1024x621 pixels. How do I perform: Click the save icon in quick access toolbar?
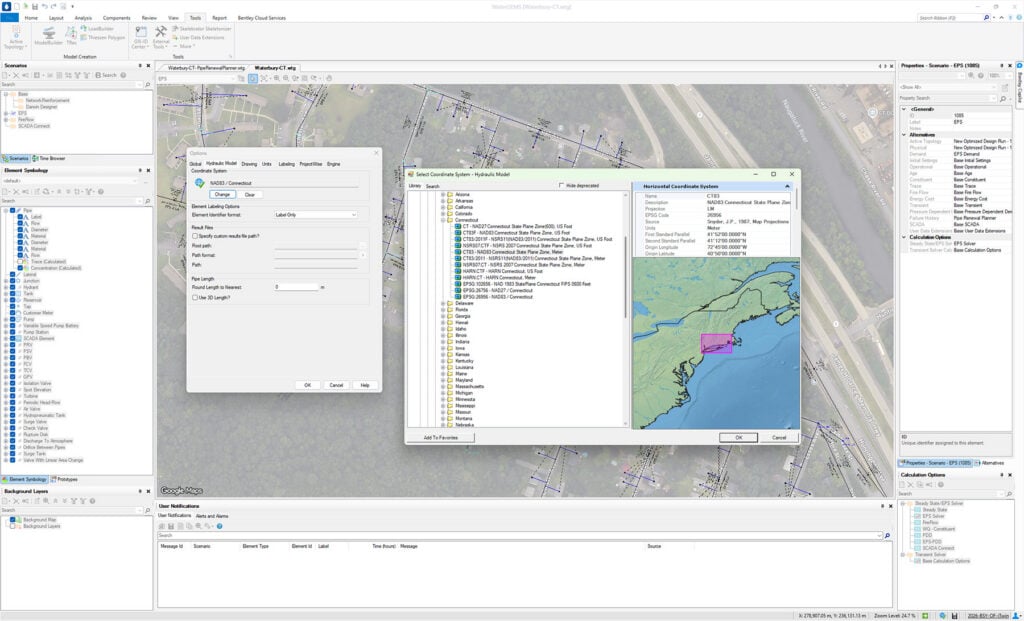coord(35,6)
